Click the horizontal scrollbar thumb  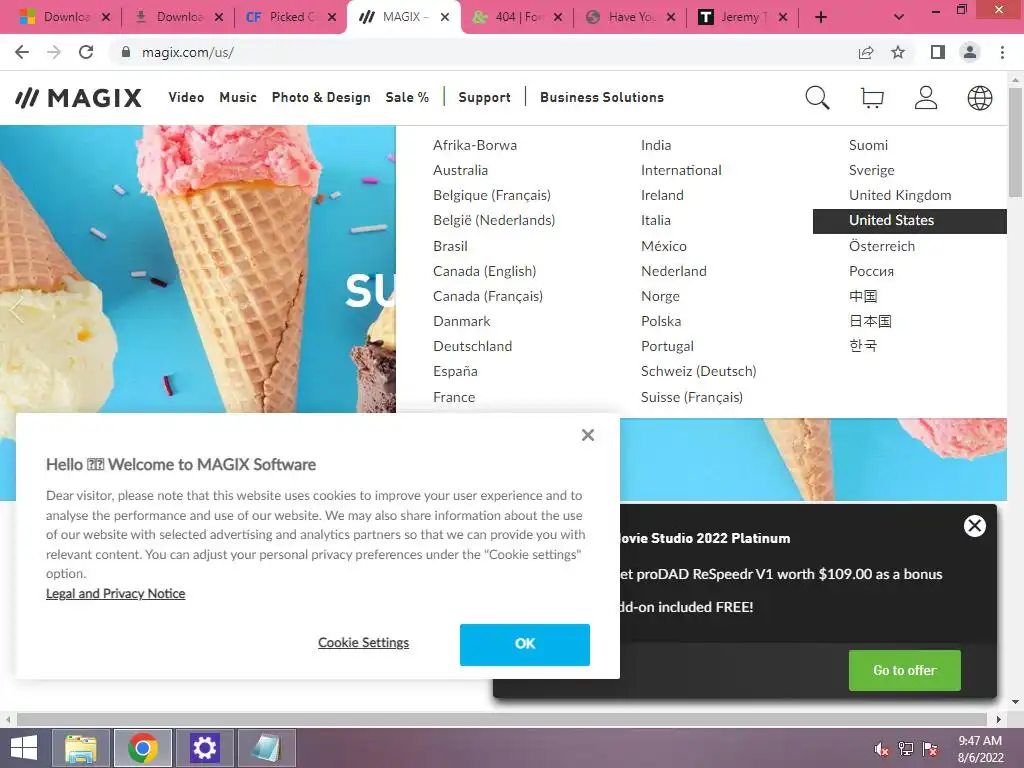point(502,719)
